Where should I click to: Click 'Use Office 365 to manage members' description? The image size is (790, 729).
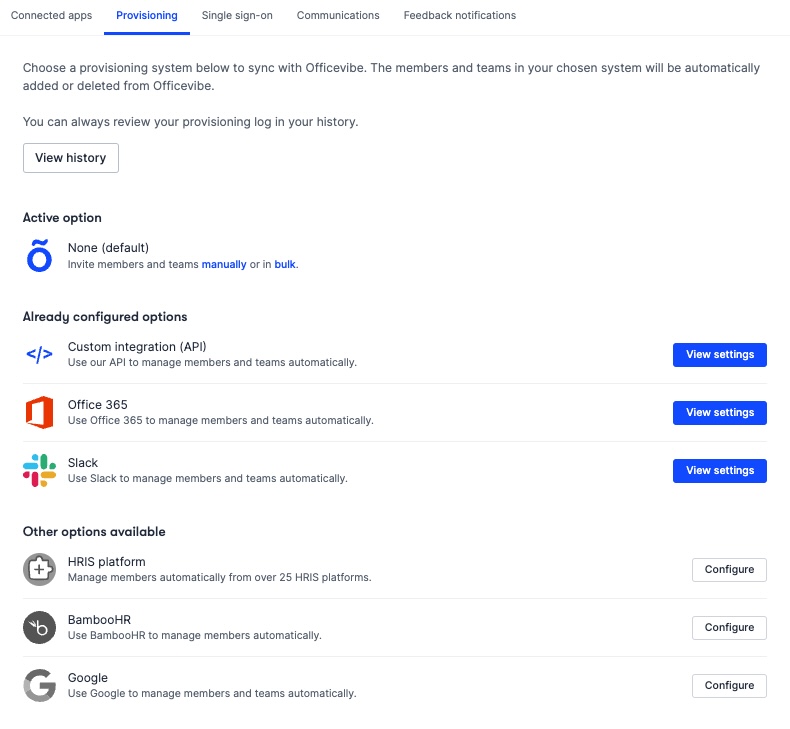[221, 420]
